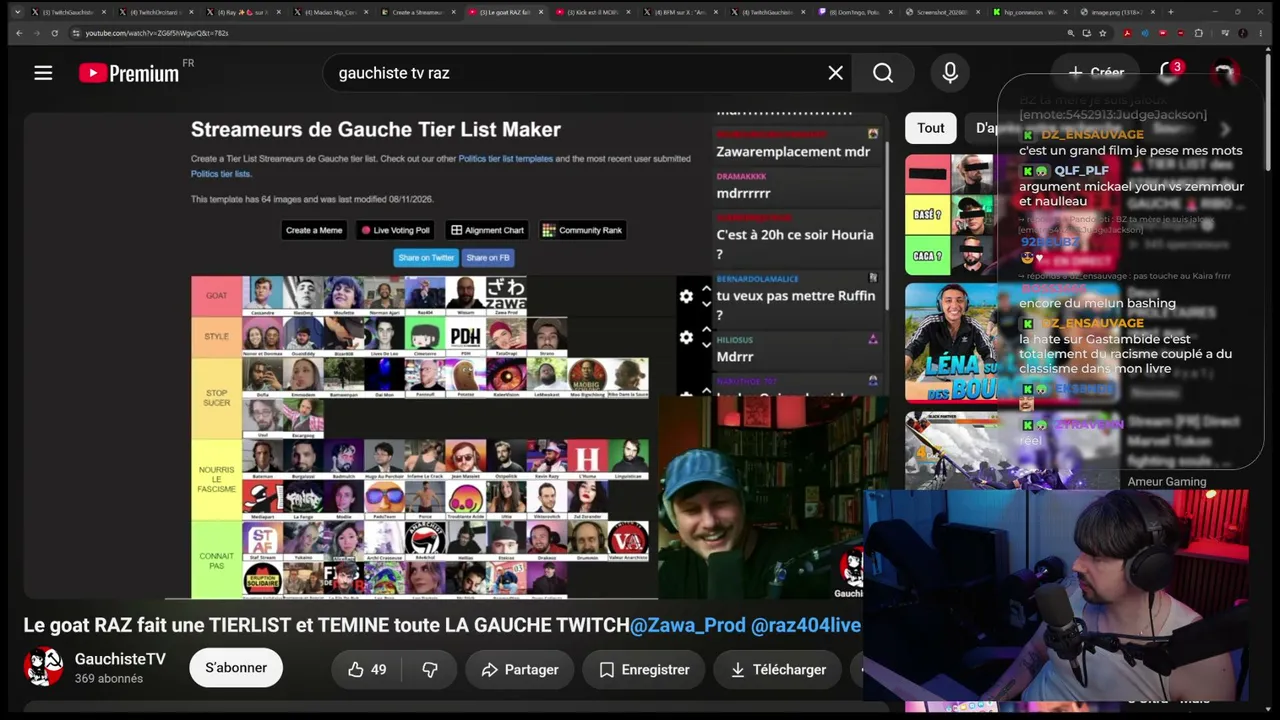Click 'encore du melun bashing' chat line
Viewport: 1280px width, 720px height.
1097,303
